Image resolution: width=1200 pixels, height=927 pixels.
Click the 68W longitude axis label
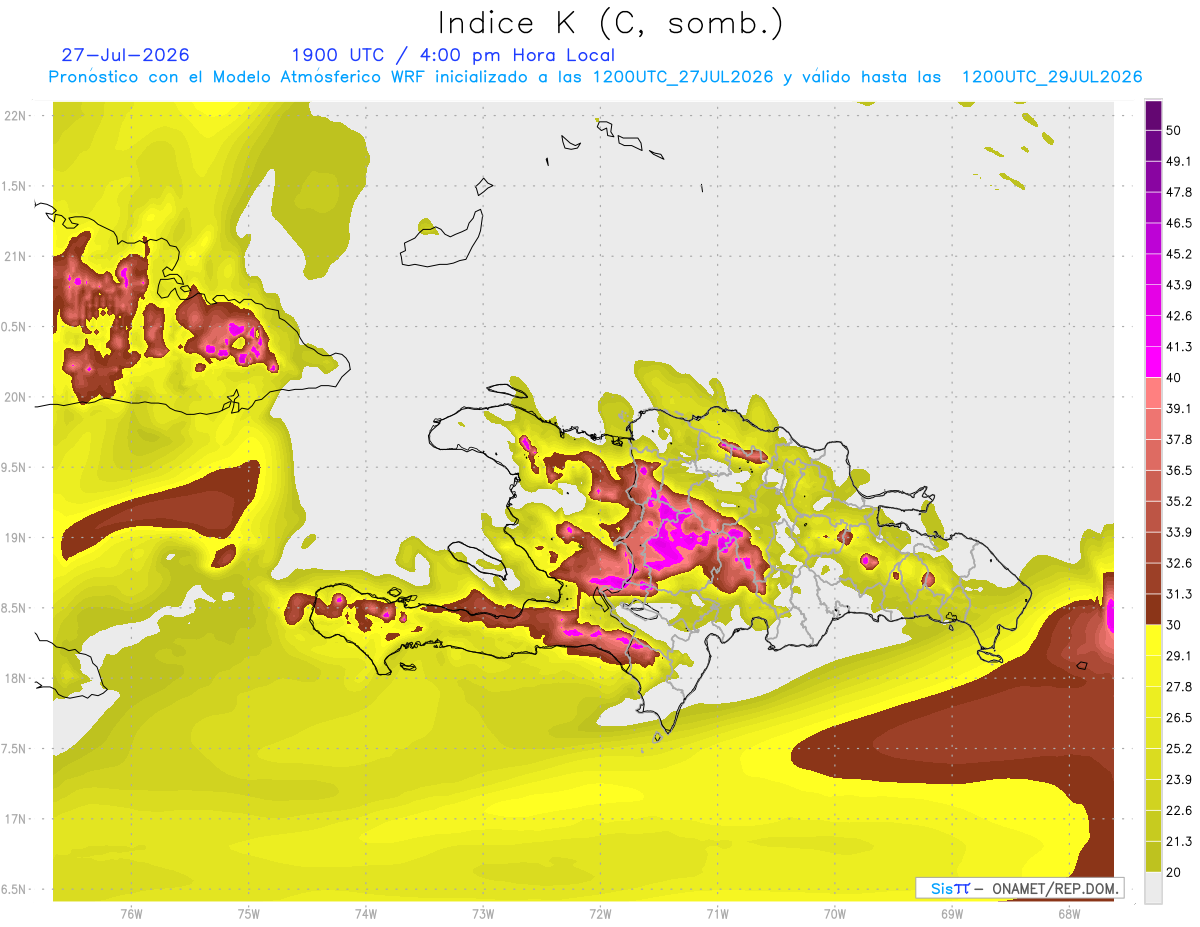point(1069,913)
